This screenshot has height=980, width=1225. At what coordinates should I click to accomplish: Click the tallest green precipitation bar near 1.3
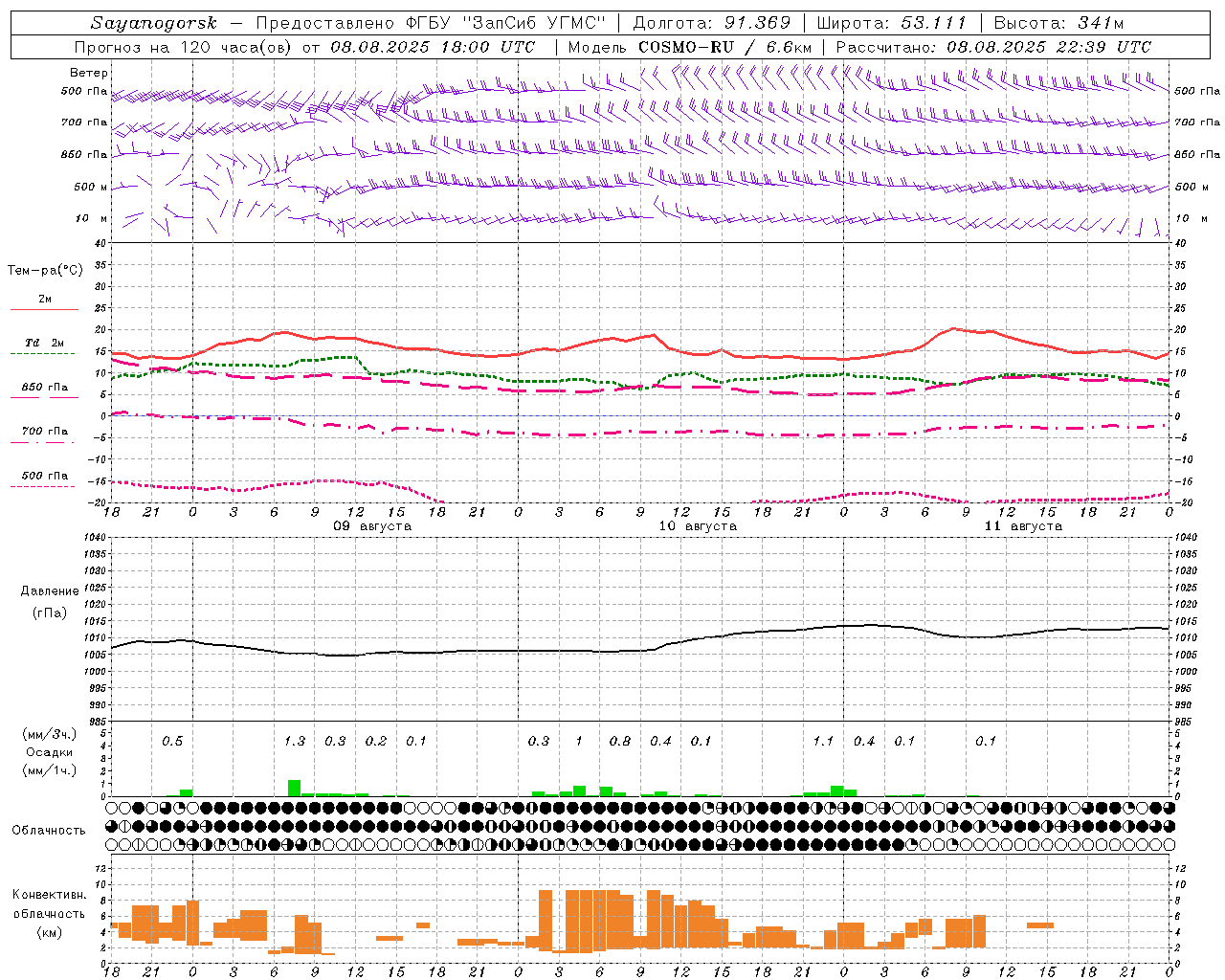pyautogui.click(x=294, y=788)
